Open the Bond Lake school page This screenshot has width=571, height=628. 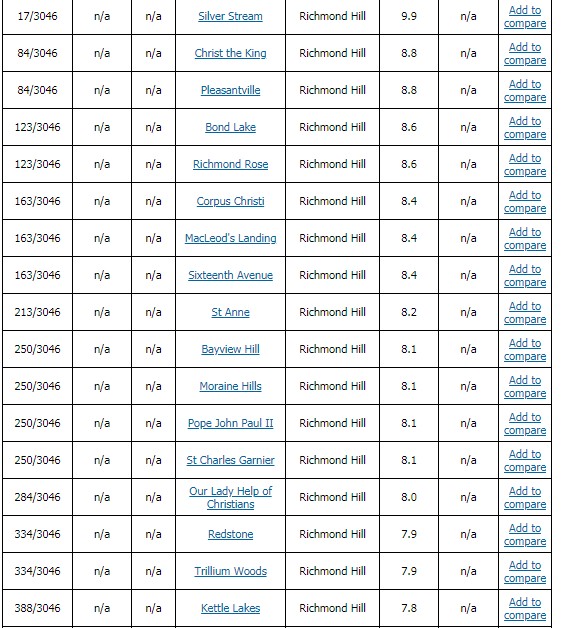(x=230, y=127)
